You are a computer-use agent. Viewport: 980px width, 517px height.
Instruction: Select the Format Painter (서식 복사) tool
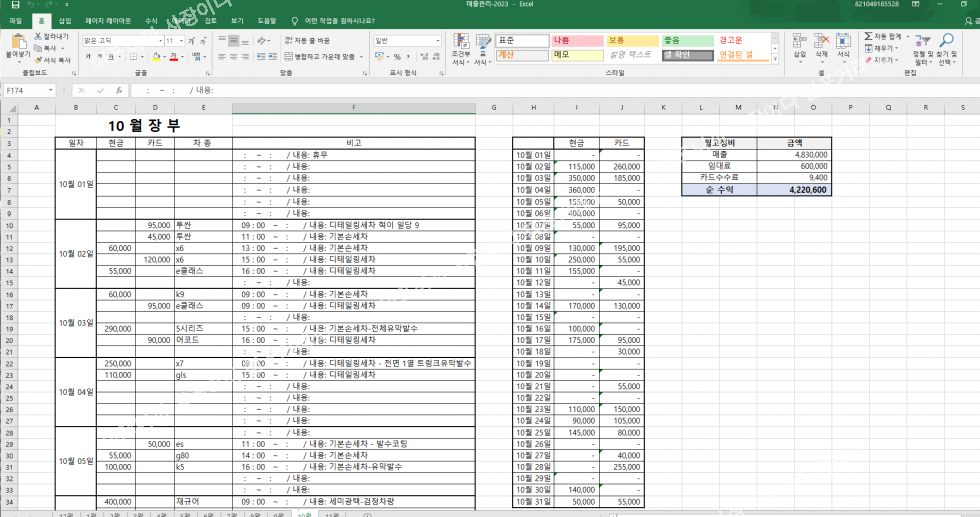tap(39, 60)
